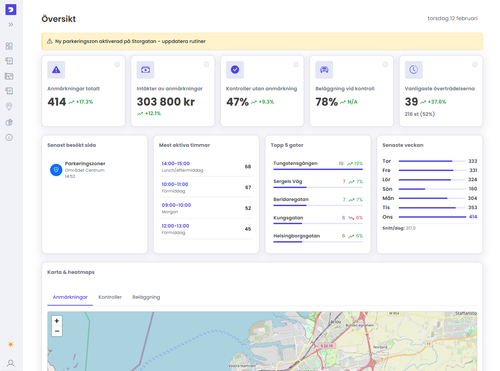The height and width of the screenshot is (371, 500).
Task: Click the Kungsgatan red downward trend icon
Action: click(351, 218)
